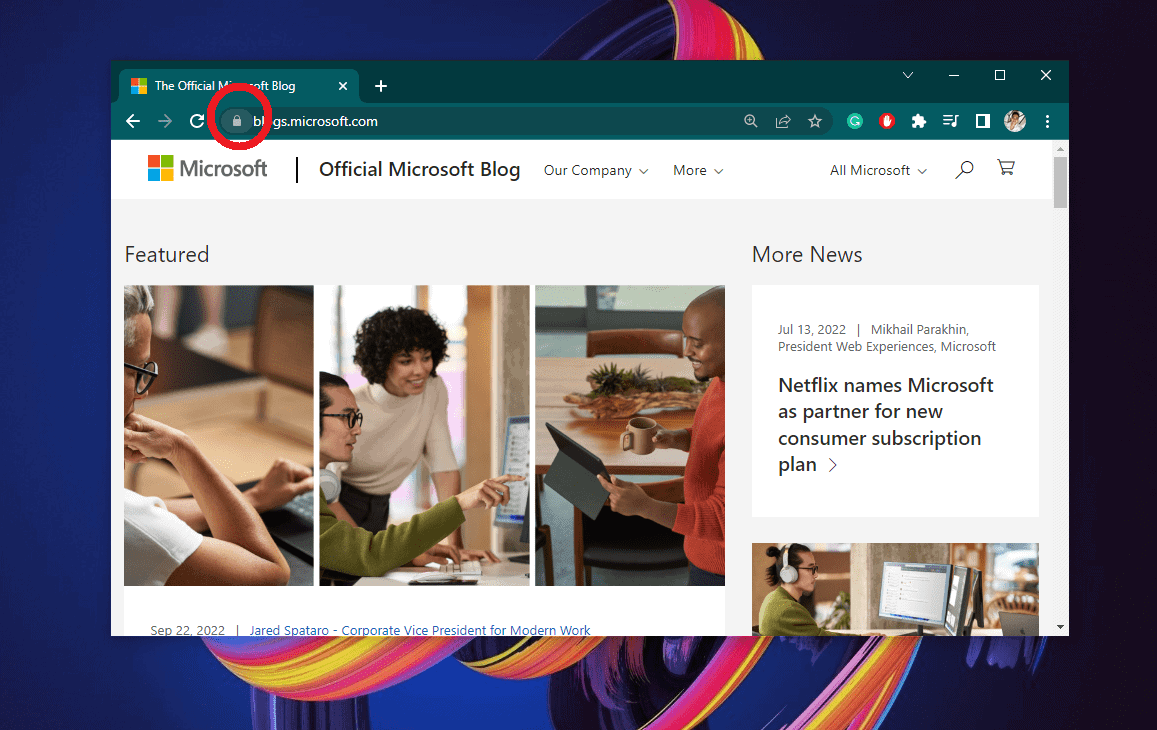Bookmark this page with the star icon
The width and height of the screenshot is (1157, 730).
click(x=815, y=121)
